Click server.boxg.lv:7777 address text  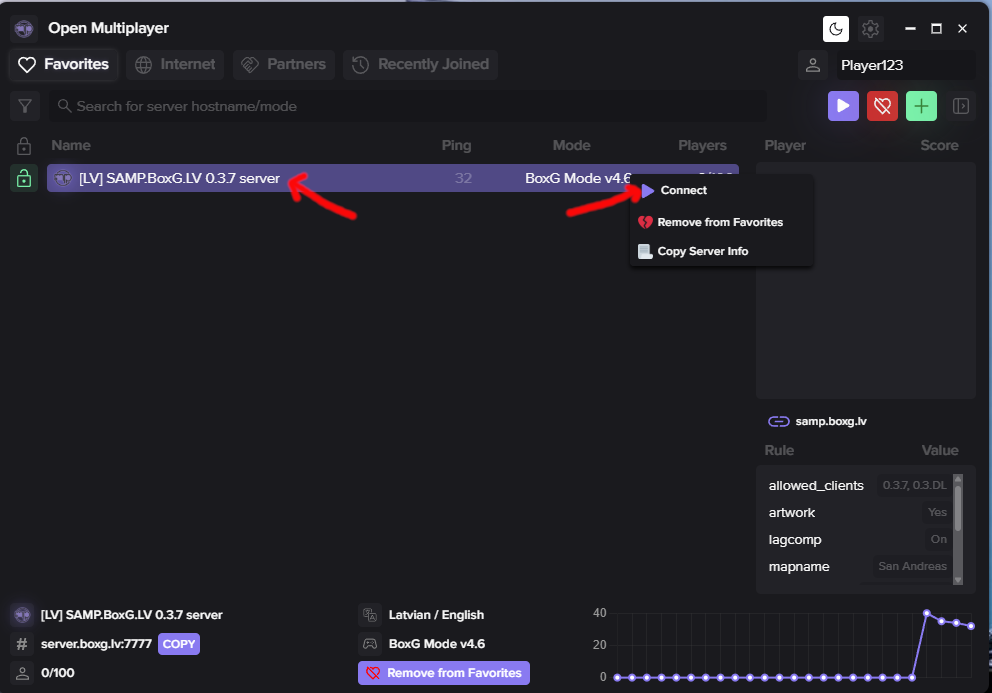click(96, 644)
